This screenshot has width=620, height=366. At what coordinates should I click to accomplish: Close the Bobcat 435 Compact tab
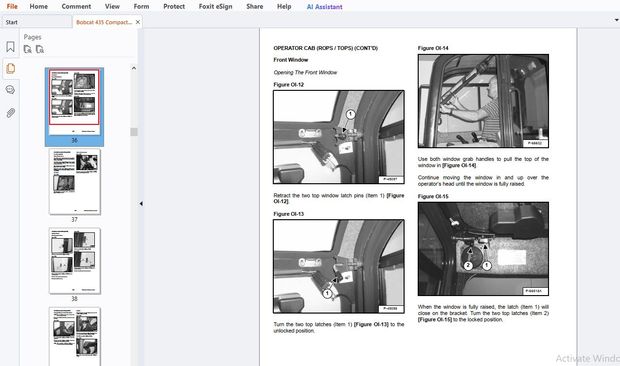pyautogui.click(x=138, y=22)
